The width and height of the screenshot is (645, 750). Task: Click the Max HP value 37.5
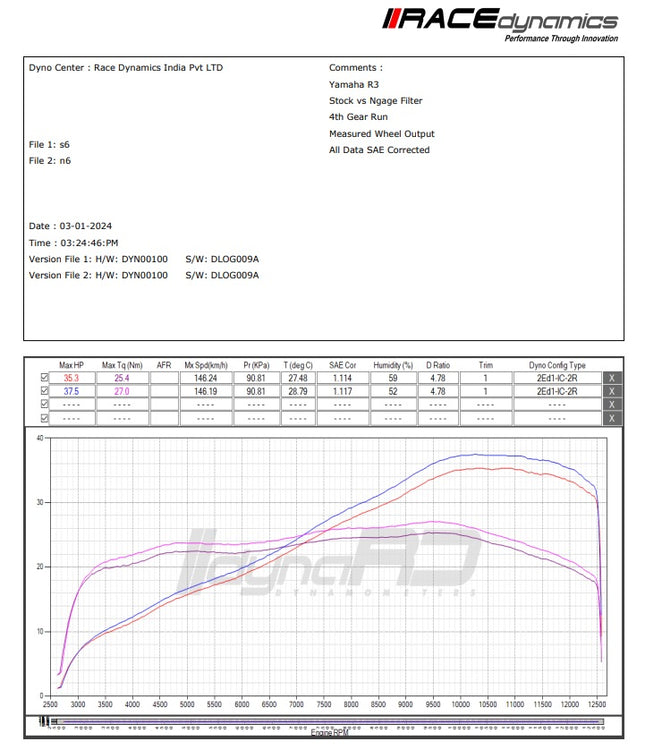(x=71, y=391)
